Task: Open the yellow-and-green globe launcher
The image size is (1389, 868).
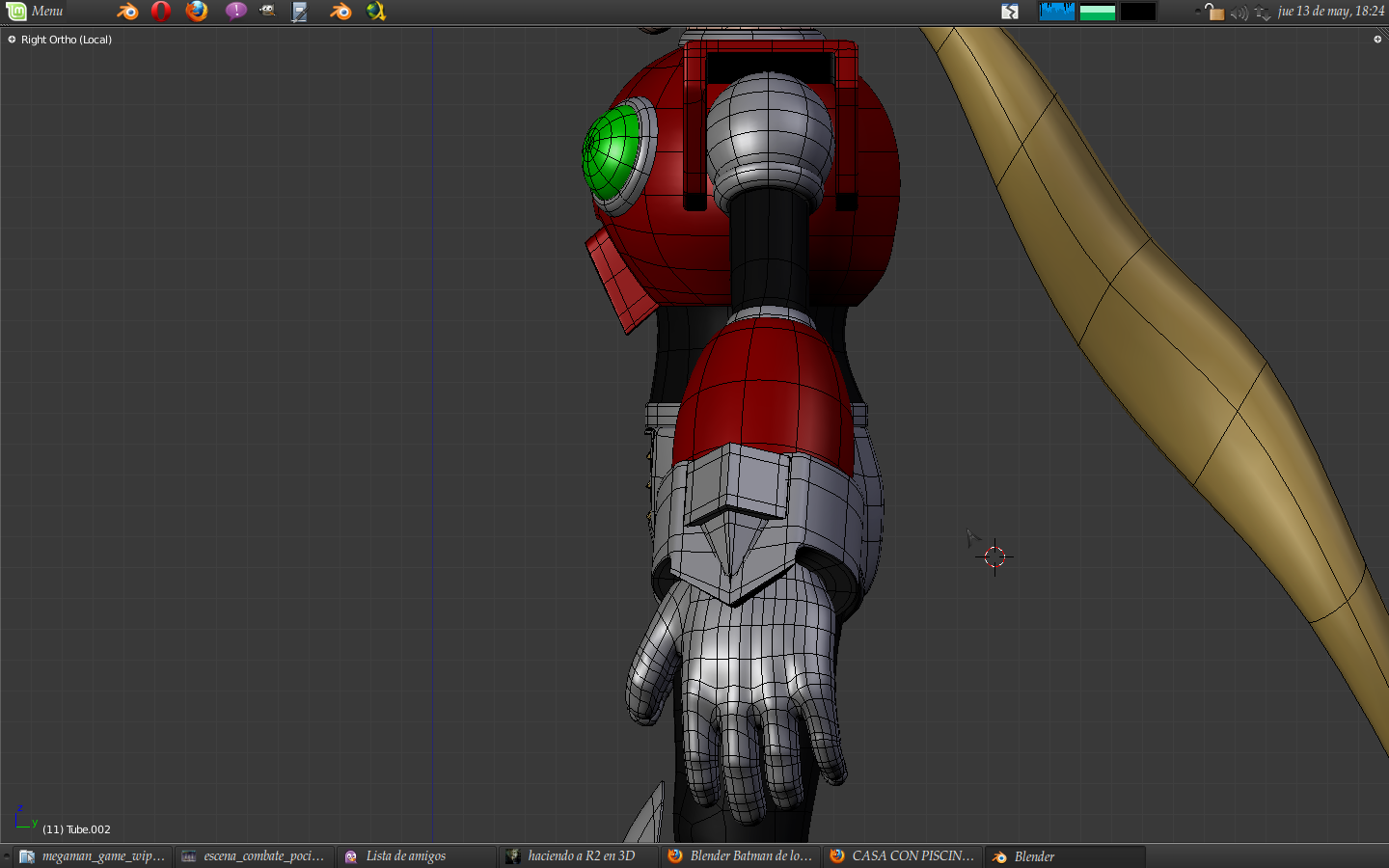Action: [x=376, y=12]
